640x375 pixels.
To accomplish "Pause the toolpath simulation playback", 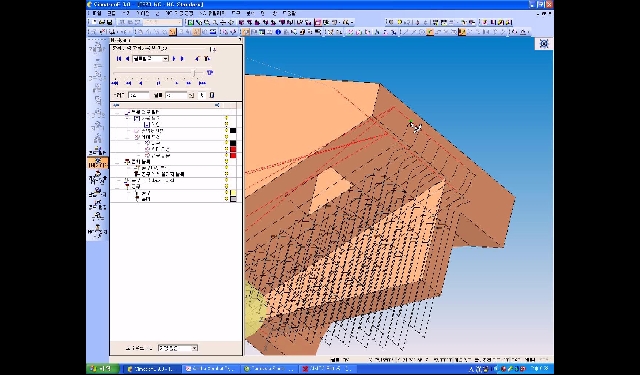I will tap(159, 83).
